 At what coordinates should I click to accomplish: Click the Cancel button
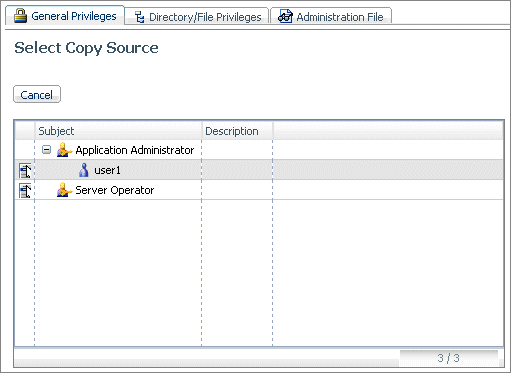coord(37,95)
